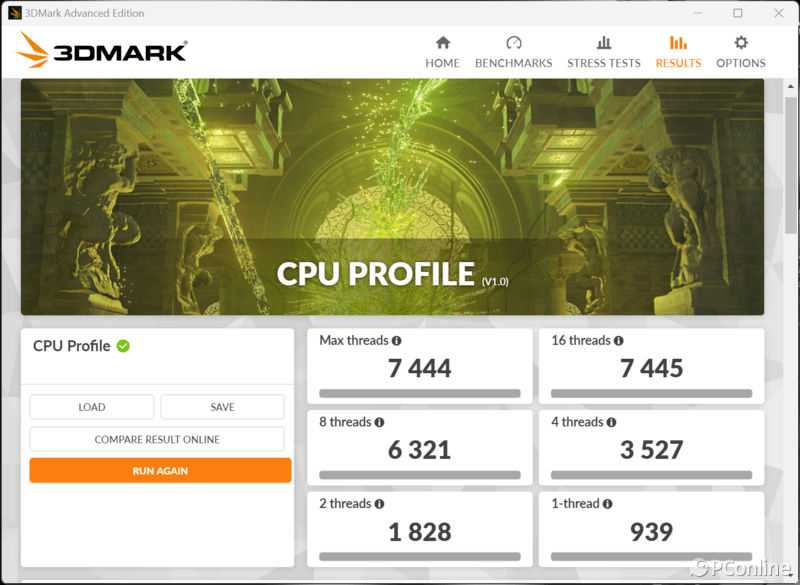
Task: Click the 4 threads info icon
Action: click(611, 422)
